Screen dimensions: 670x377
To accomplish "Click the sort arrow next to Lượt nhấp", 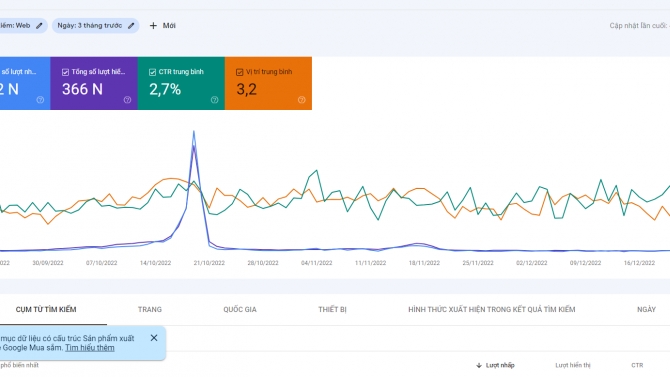I will coord(479,365).
